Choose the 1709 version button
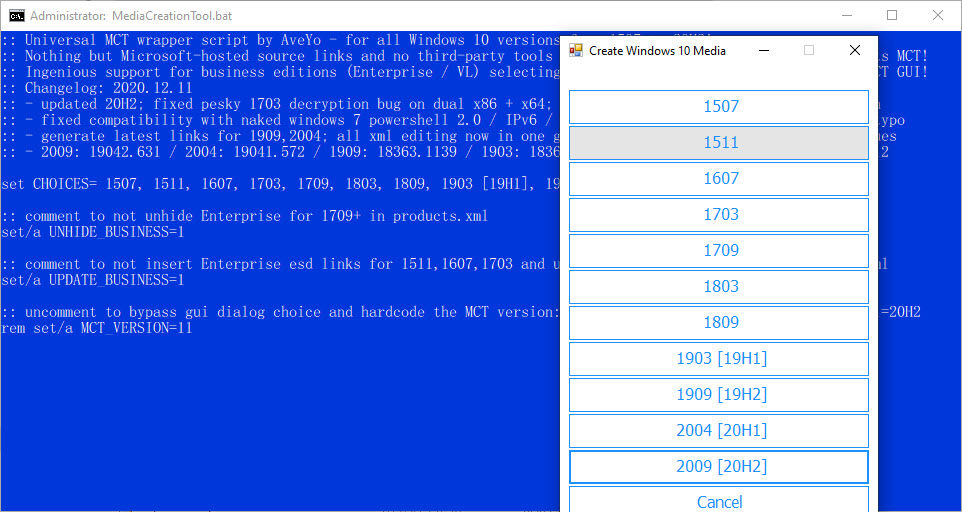This screenshot has width=962, height=512. coord(718,251)
